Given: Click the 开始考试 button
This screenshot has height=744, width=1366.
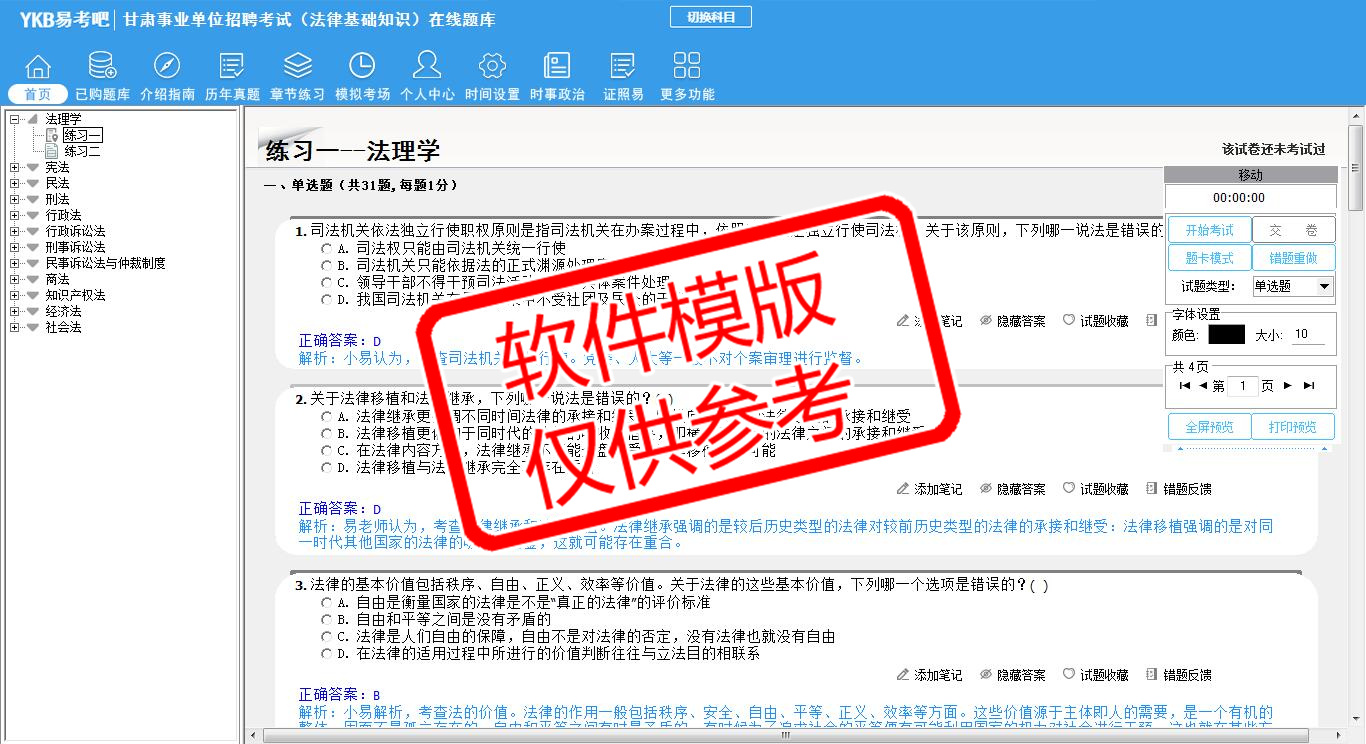Looking at the screenshot, I should (x=1209, y=230).
